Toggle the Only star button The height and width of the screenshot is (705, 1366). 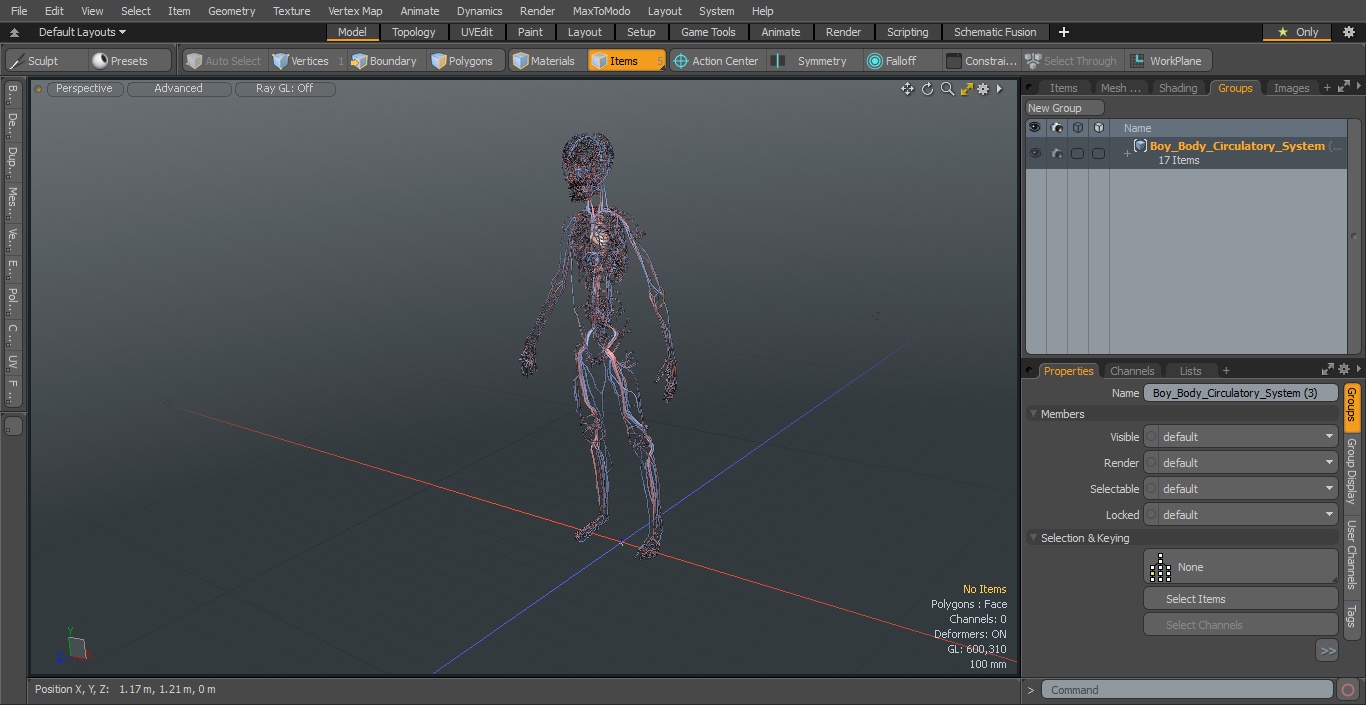click(x=1298, y=32)
